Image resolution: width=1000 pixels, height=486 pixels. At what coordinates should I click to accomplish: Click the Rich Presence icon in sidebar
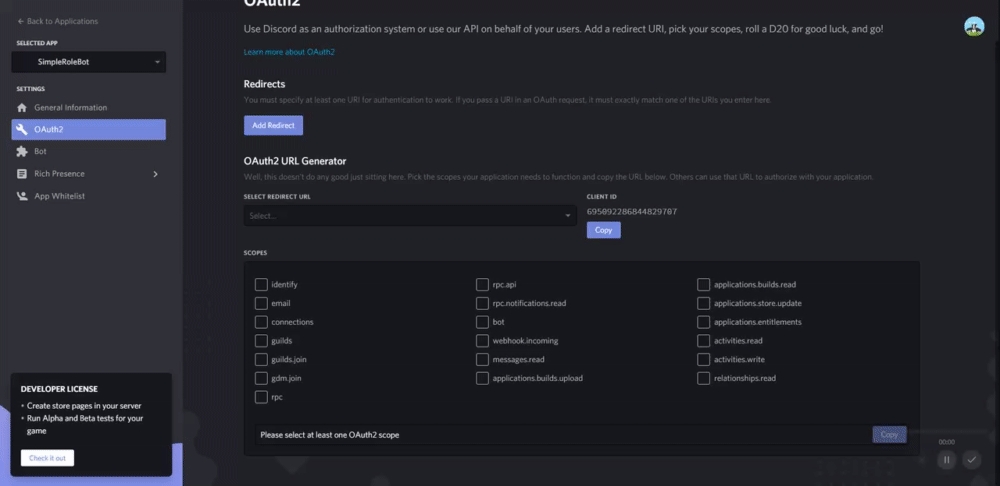22,174
